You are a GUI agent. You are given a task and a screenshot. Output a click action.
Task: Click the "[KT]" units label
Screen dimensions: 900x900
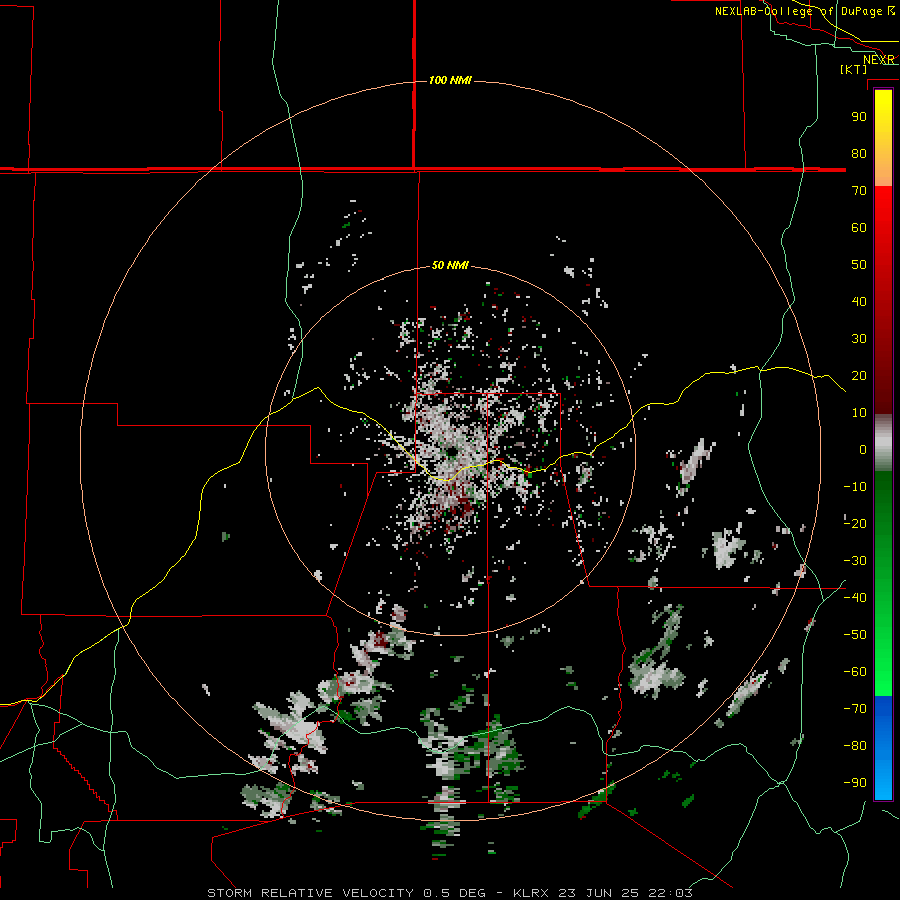[854, 69]
